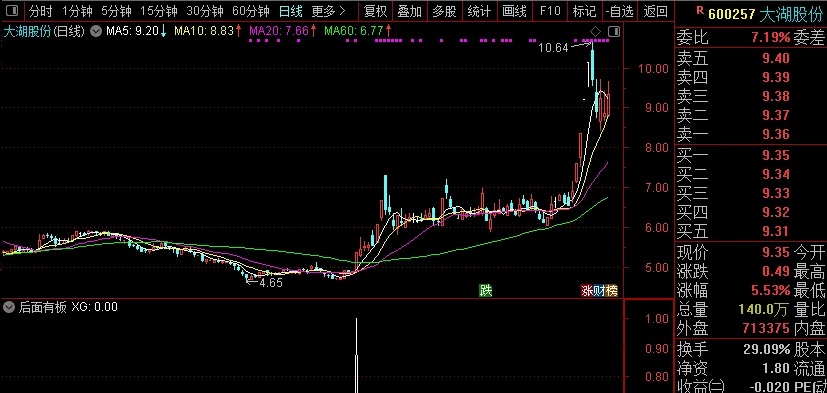This screenshot has width=827, height=393.
Task: Click 买五 price 9.31
Action: (775, 232)
